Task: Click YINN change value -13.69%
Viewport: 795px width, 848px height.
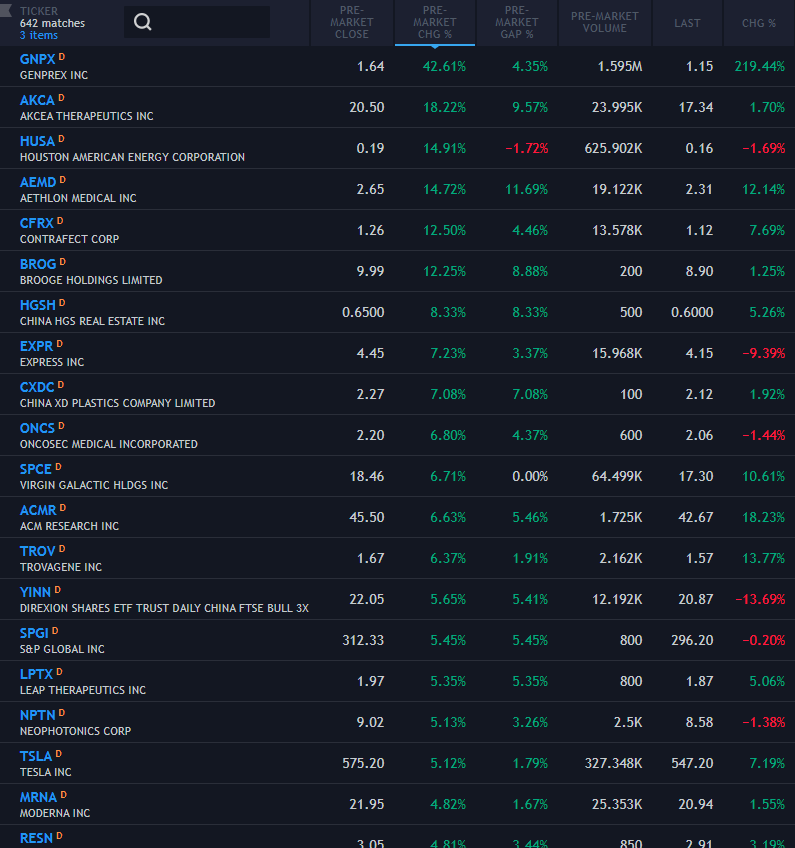Action: [x=760, y=599]
